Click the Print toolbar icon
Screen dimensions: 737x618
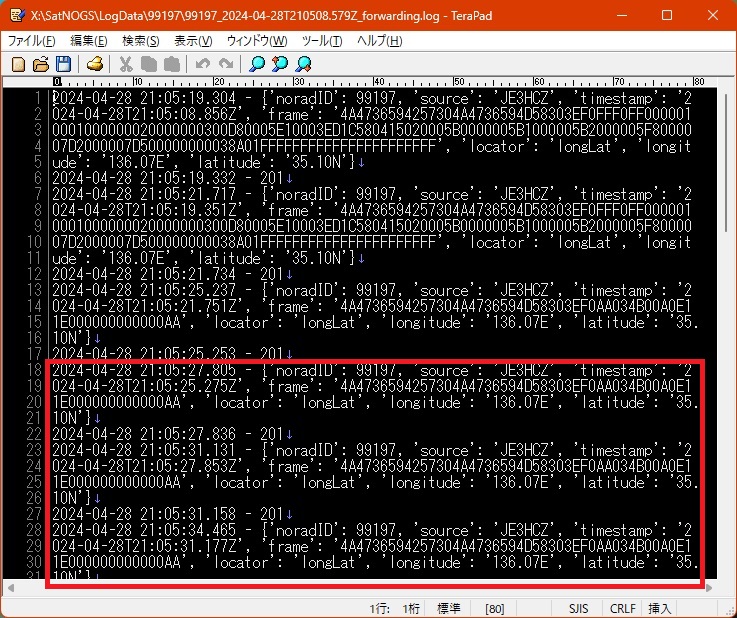pyautogui.click(x=95, y=64)
